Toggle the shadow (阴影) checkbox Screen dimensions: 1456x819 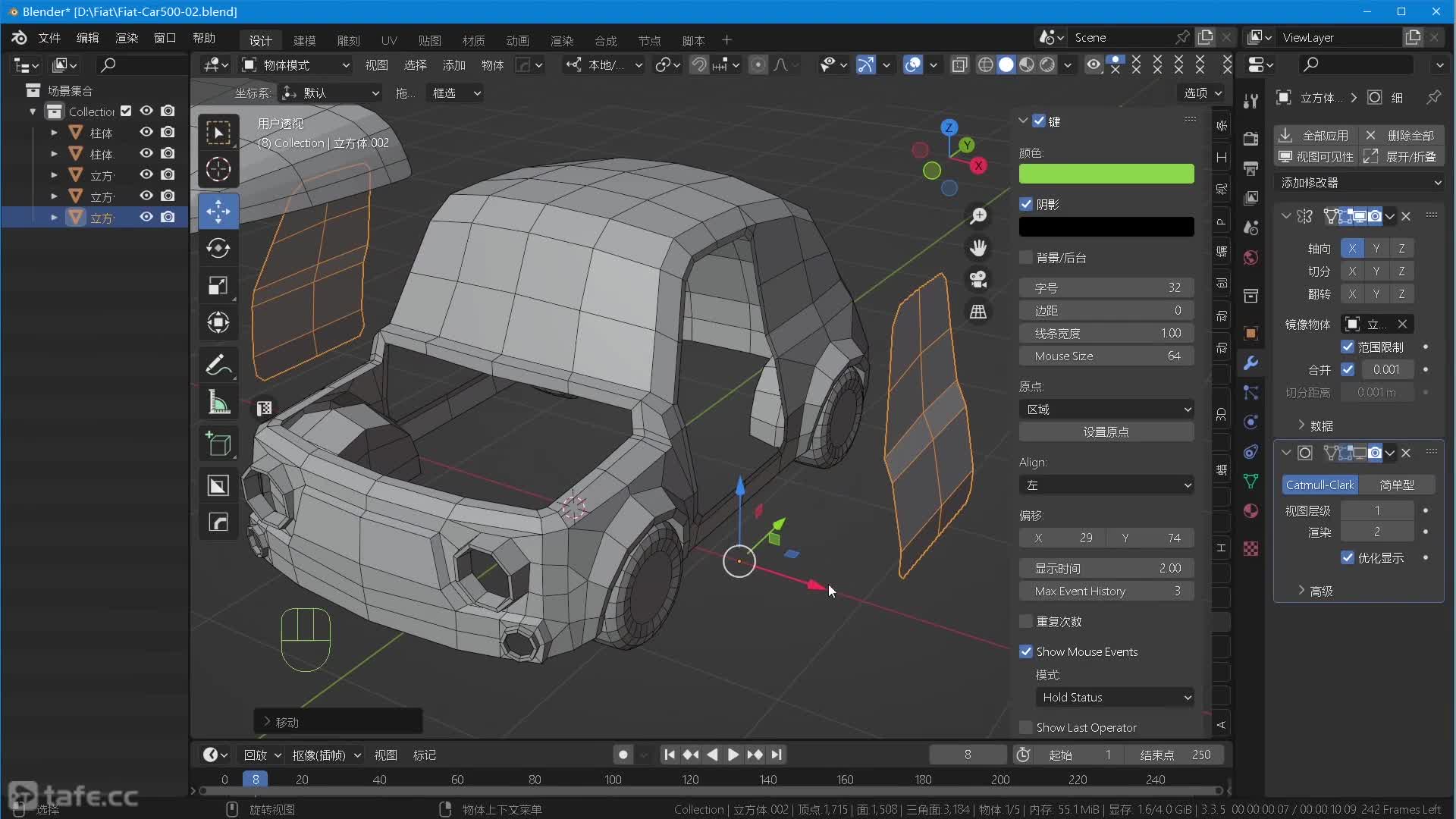pyautogui.click(x=1026, y=204)
